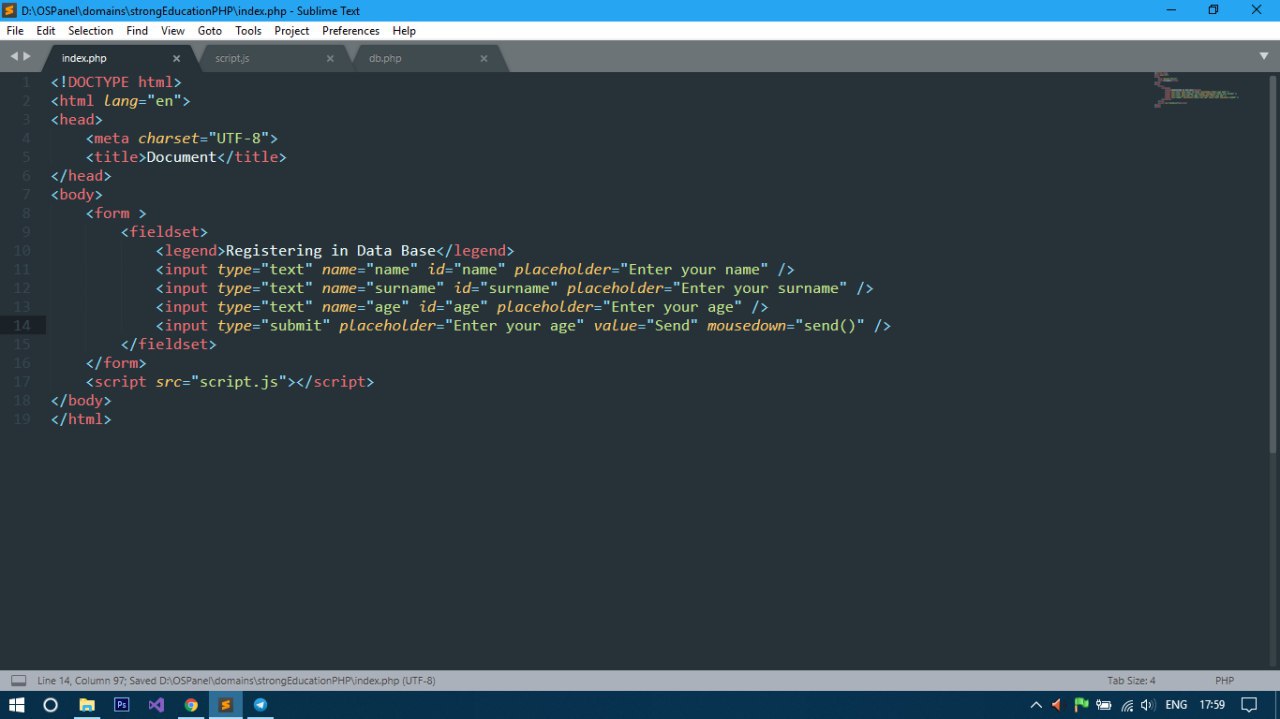
Task: Open the Help menu
Action: pyautogui.click(x=404, y=31)
